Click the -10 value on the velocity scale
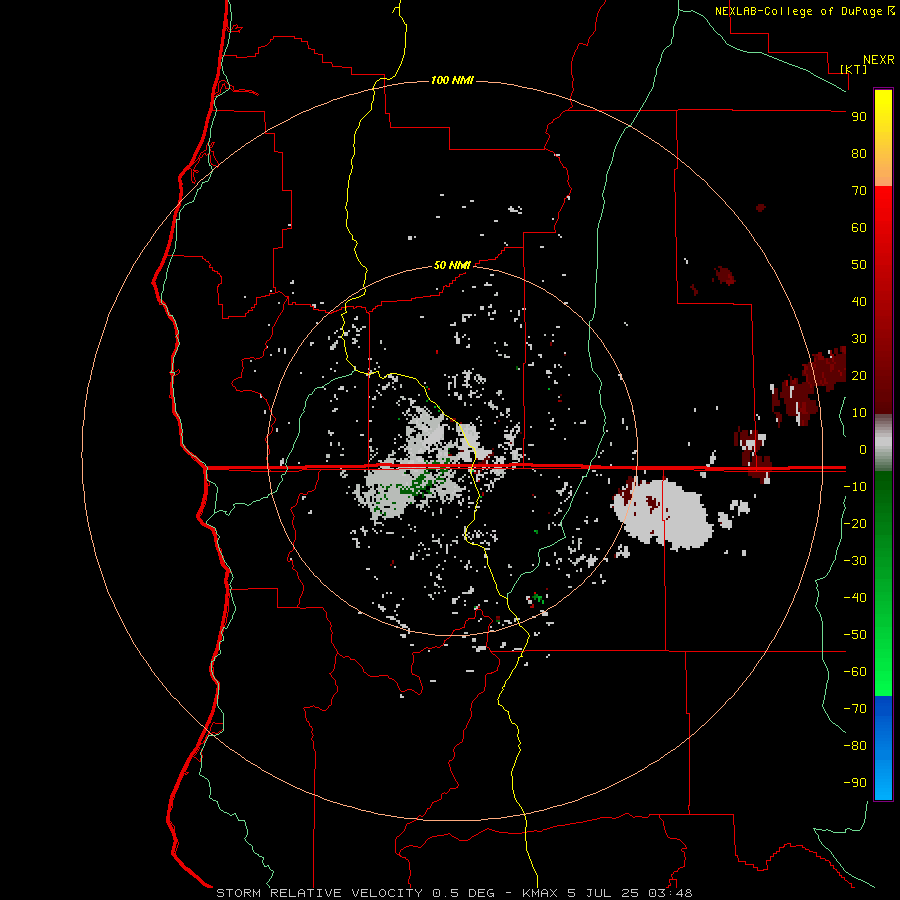The image size is (900, 900). [855, 487]
